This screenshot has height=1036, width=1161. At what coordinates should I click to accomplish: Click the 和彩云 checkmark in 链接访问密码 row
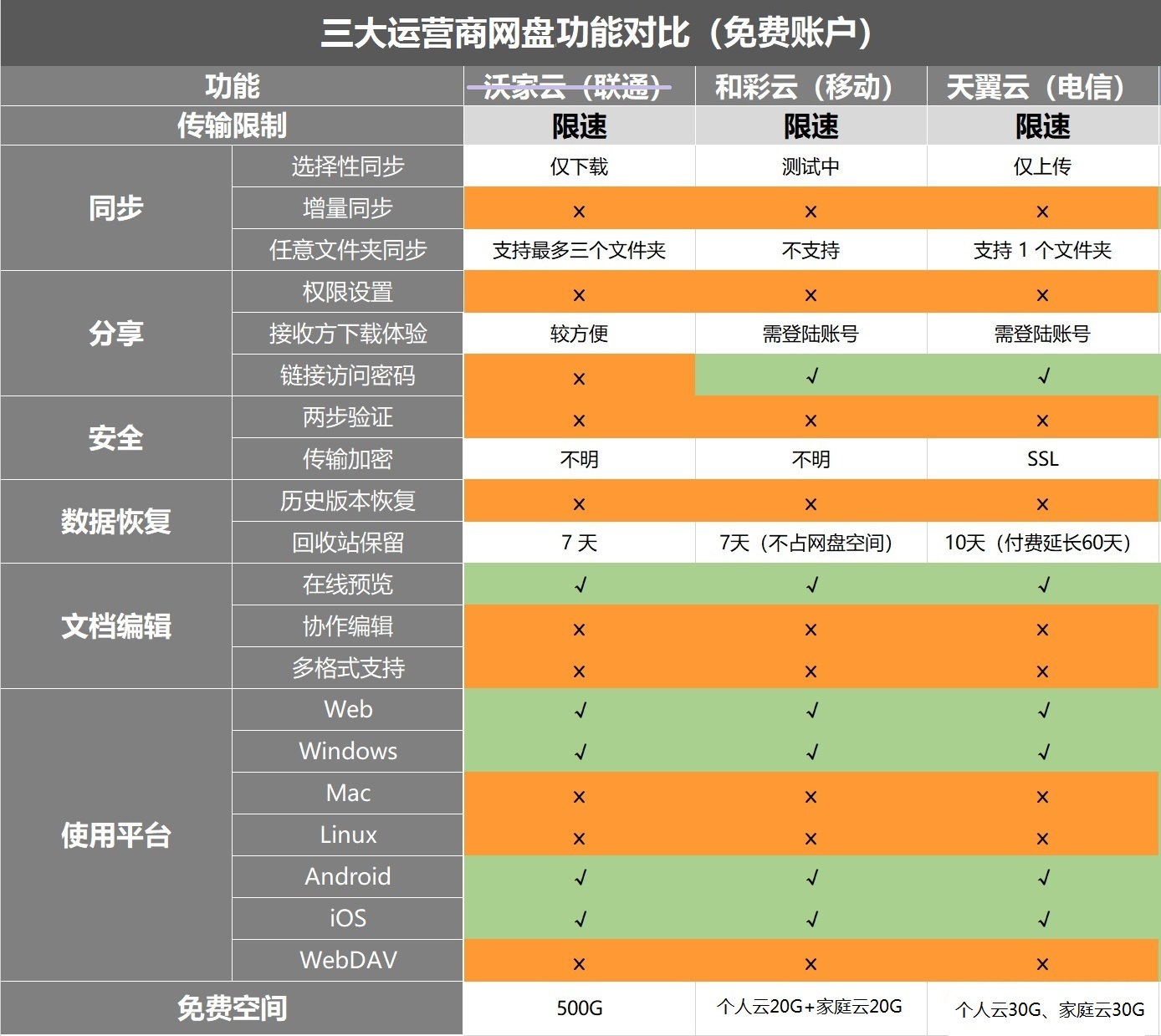[x=811, y=376]
